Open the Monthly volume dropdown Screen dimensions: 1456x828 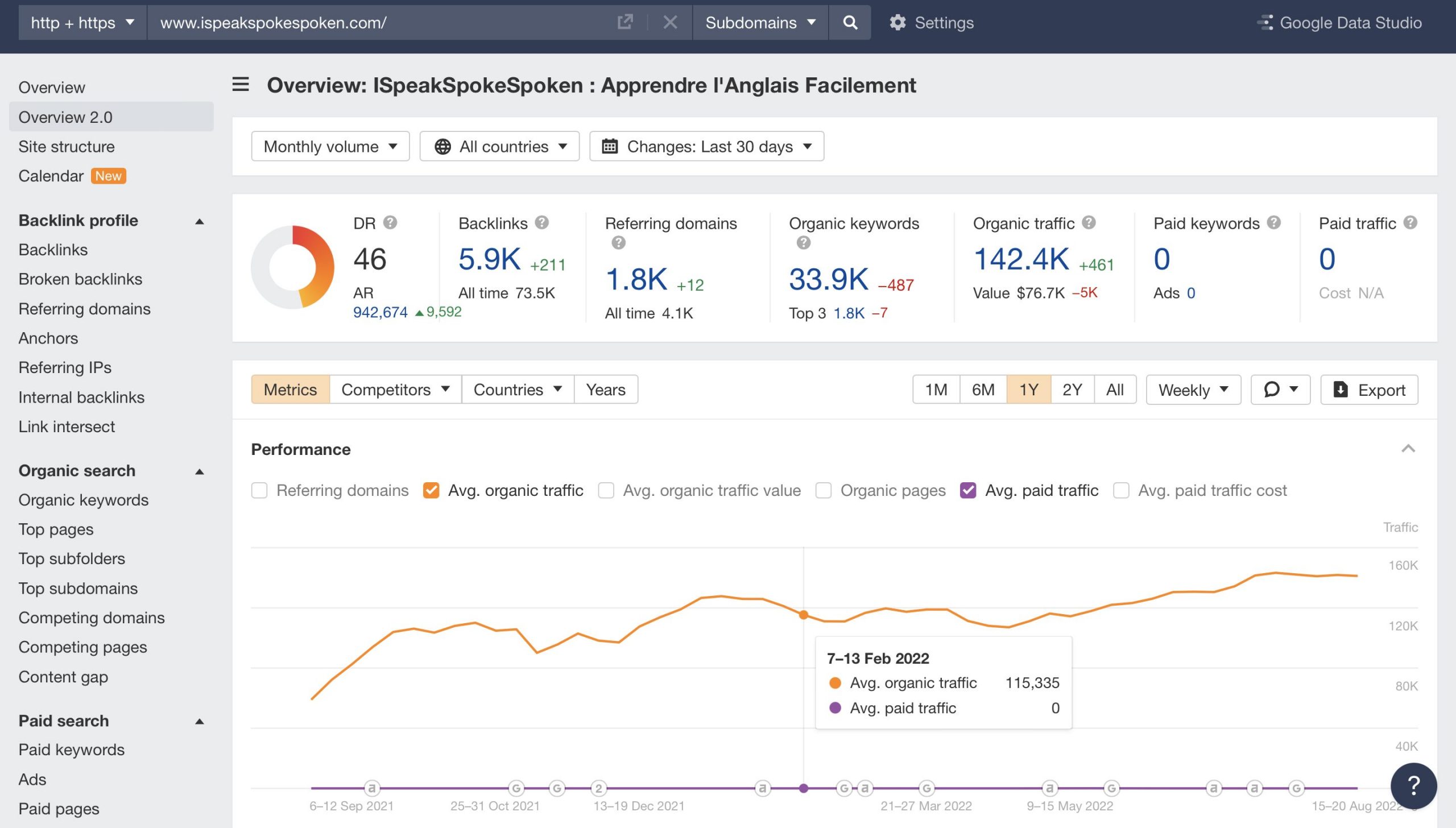coord(330,146)
